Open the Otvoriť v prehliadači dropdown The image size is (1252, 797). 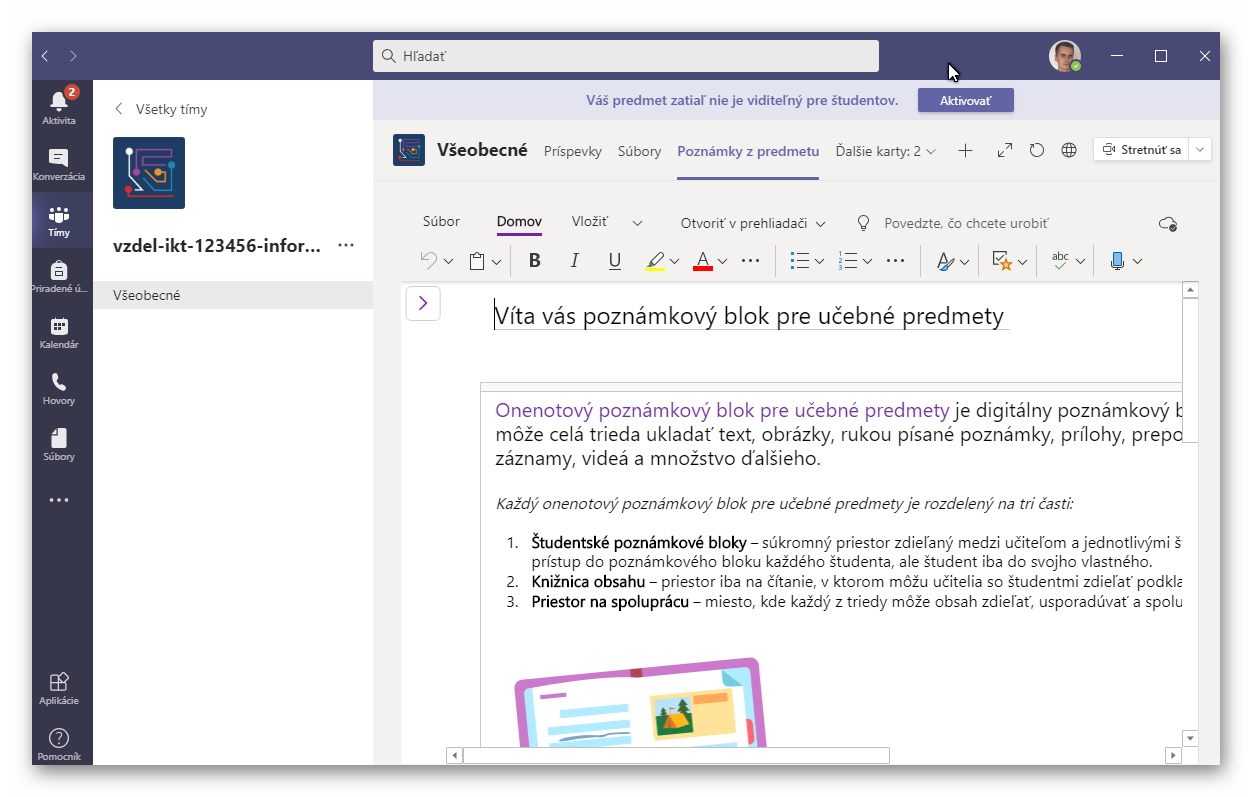coord(752,223)
